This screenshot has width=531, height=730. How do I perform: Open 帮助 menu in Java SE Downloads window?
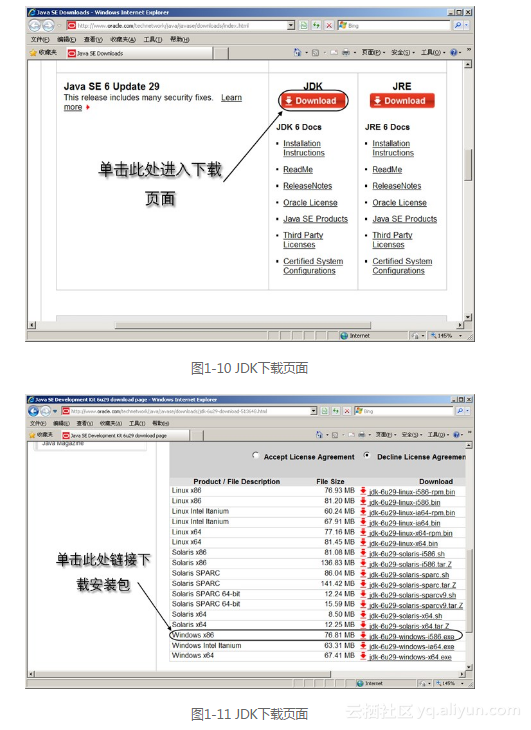(x=179, y=40)
